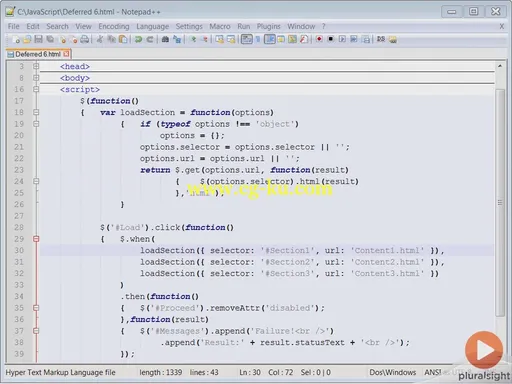
Task: Run macro multiple times toolbar icon
Action: click(354, 39)
